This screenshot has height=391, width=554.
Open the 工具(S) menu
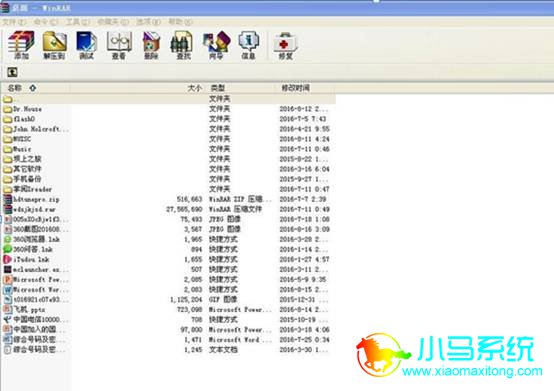coord(78,22)
